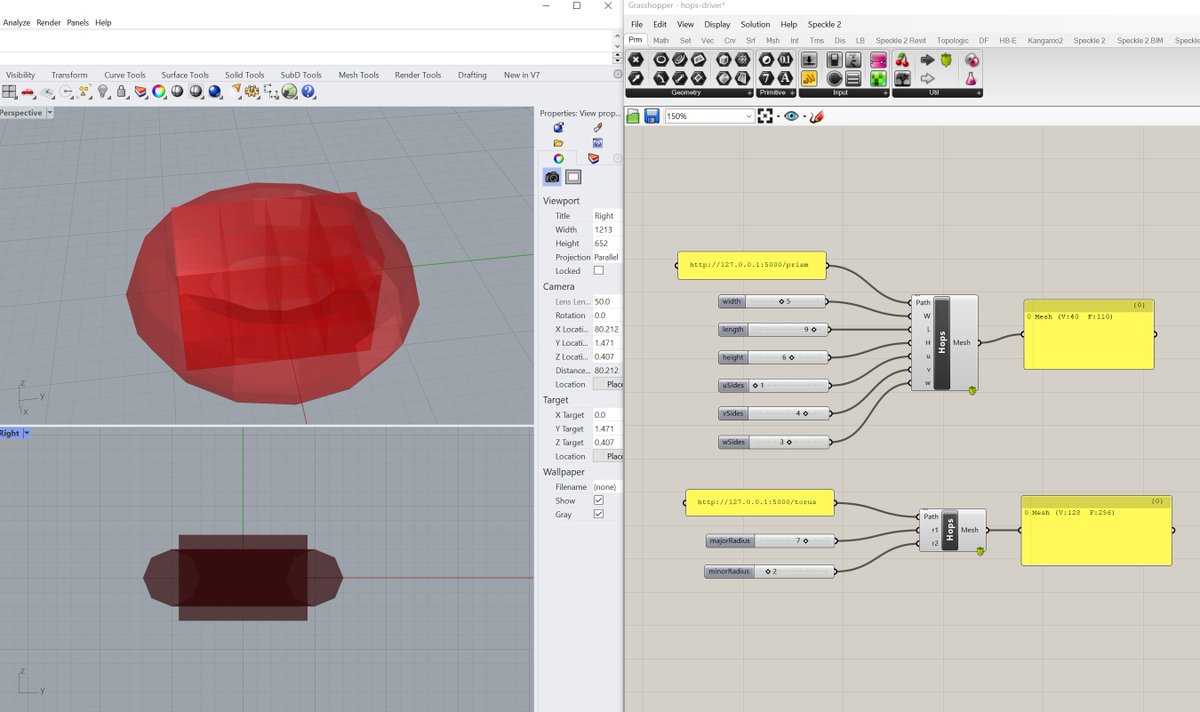Open file with Grasshopper green folder icon
Image resolution: width=1200 pixels, height=712 pixels.
click(x=633, y=117)
